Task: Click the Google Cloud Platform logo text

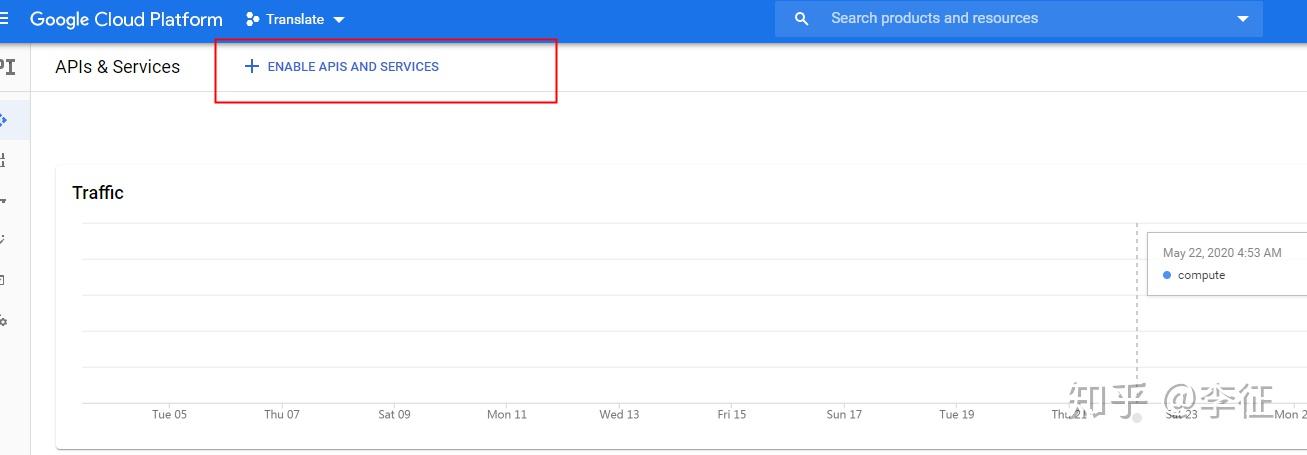Action: (x=126, y=19)
